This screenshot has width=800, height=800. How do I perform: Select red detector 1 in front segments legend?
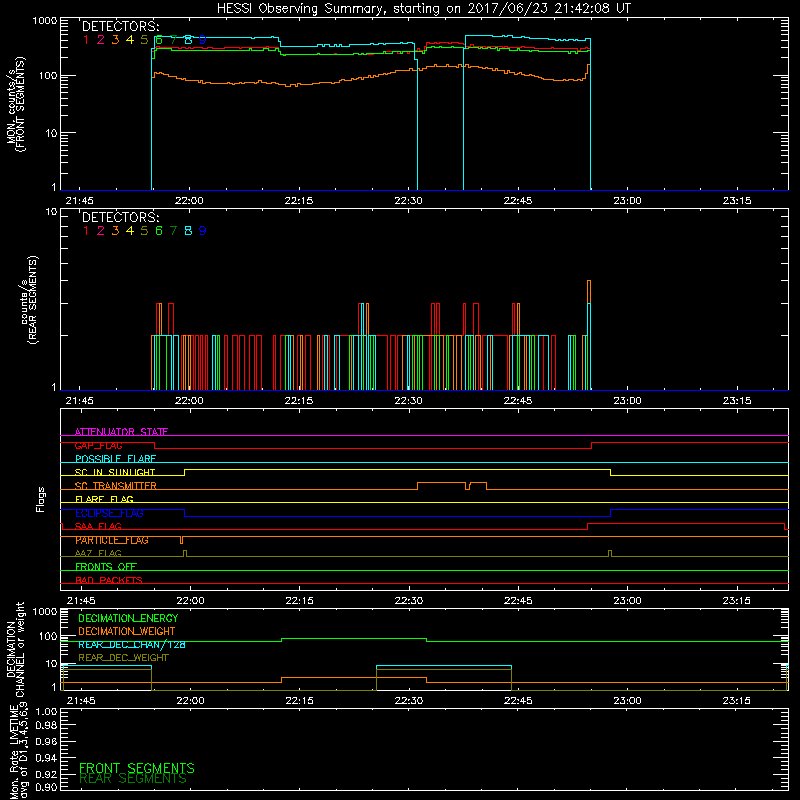point(86,40)
